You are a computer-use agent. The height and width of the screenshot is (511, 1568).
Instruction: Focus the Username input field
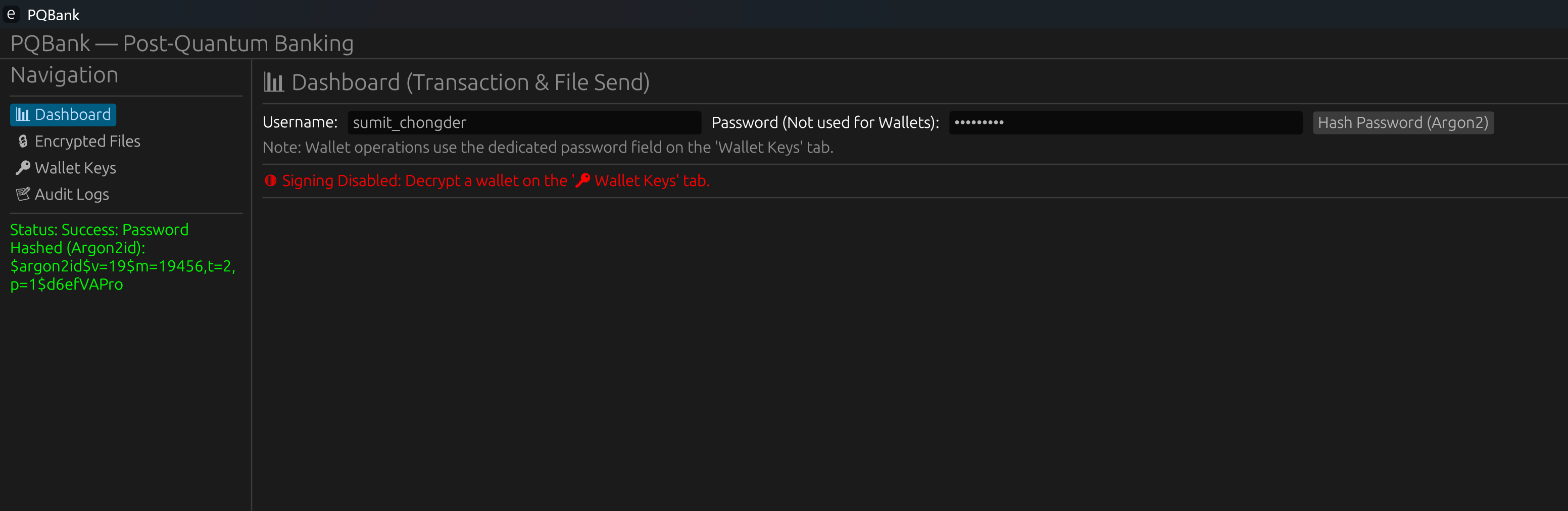point(523,122)
